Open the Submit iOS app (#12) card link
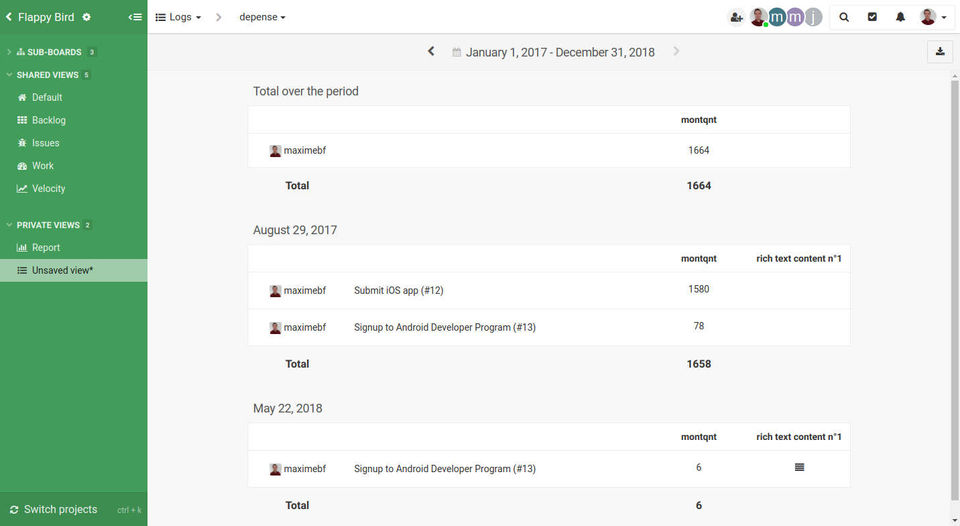960x526 pixels. click(x=398, y=290)
